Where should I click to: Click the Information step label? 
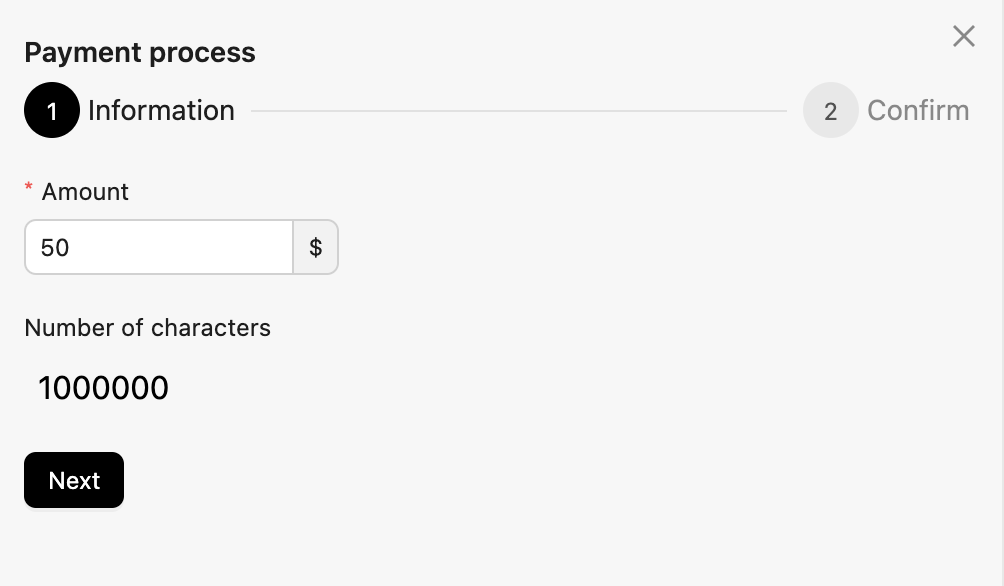161,110
